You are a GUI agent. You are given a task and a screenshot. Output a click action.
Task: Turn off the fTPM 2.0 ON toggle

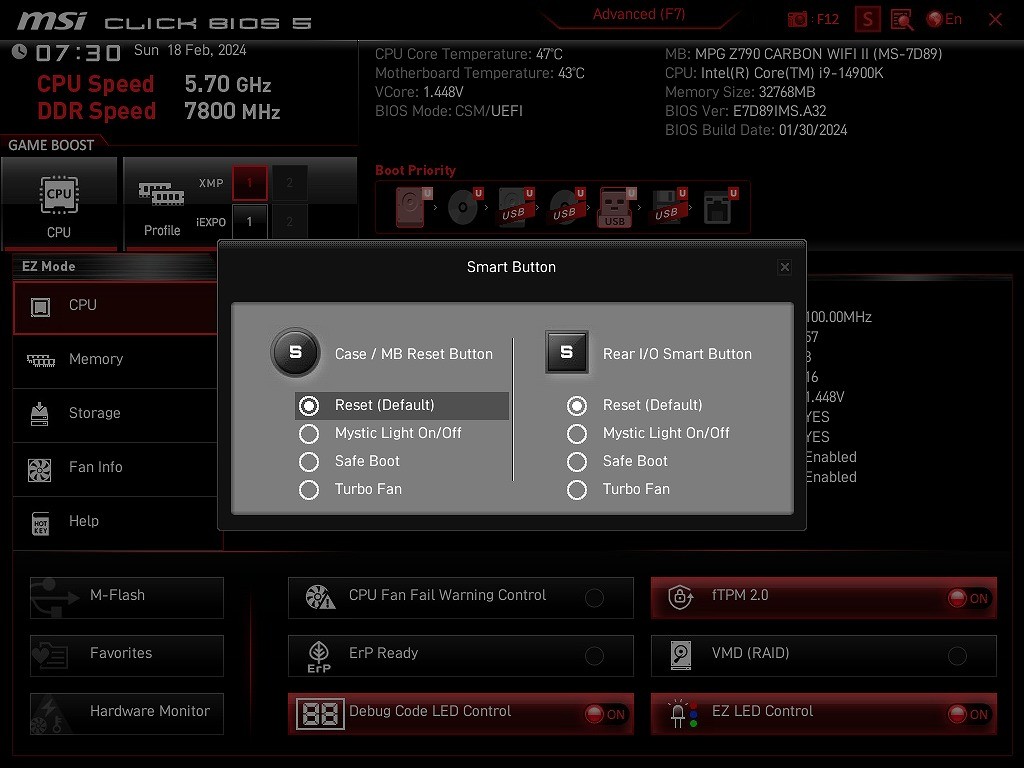tap(969, 598)
